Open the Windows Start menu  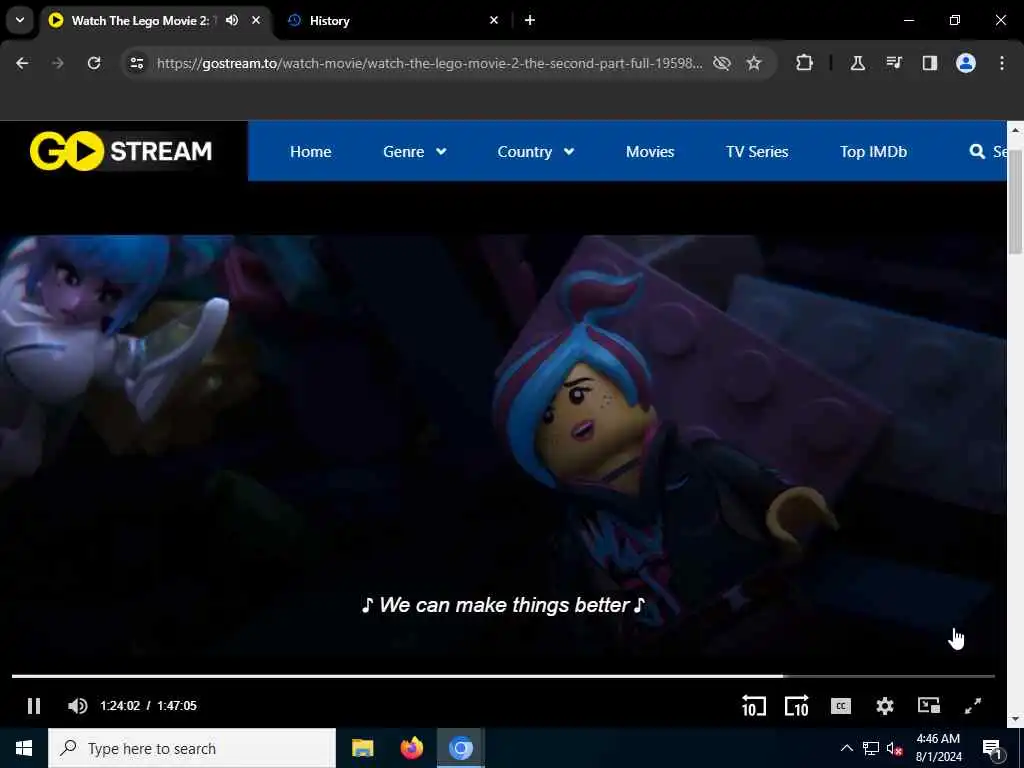[24, 748]
